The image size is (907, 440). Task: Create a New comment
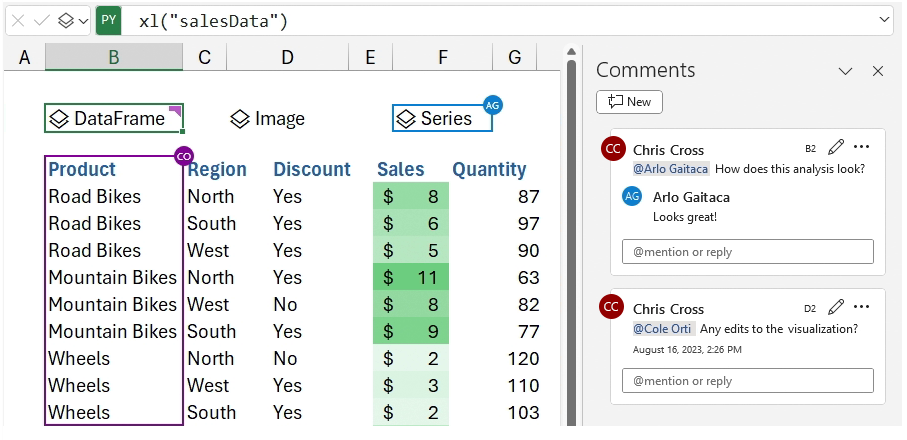(629, 102)
